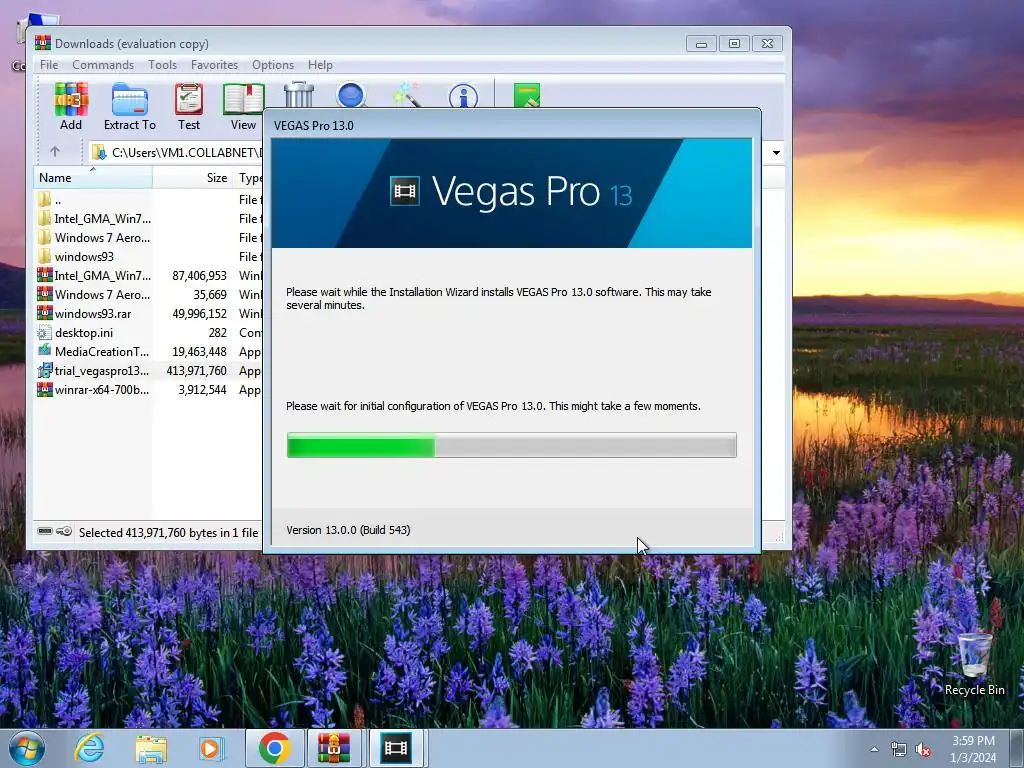Select the desktop.ini file
1024x768 pixels.
148,332
